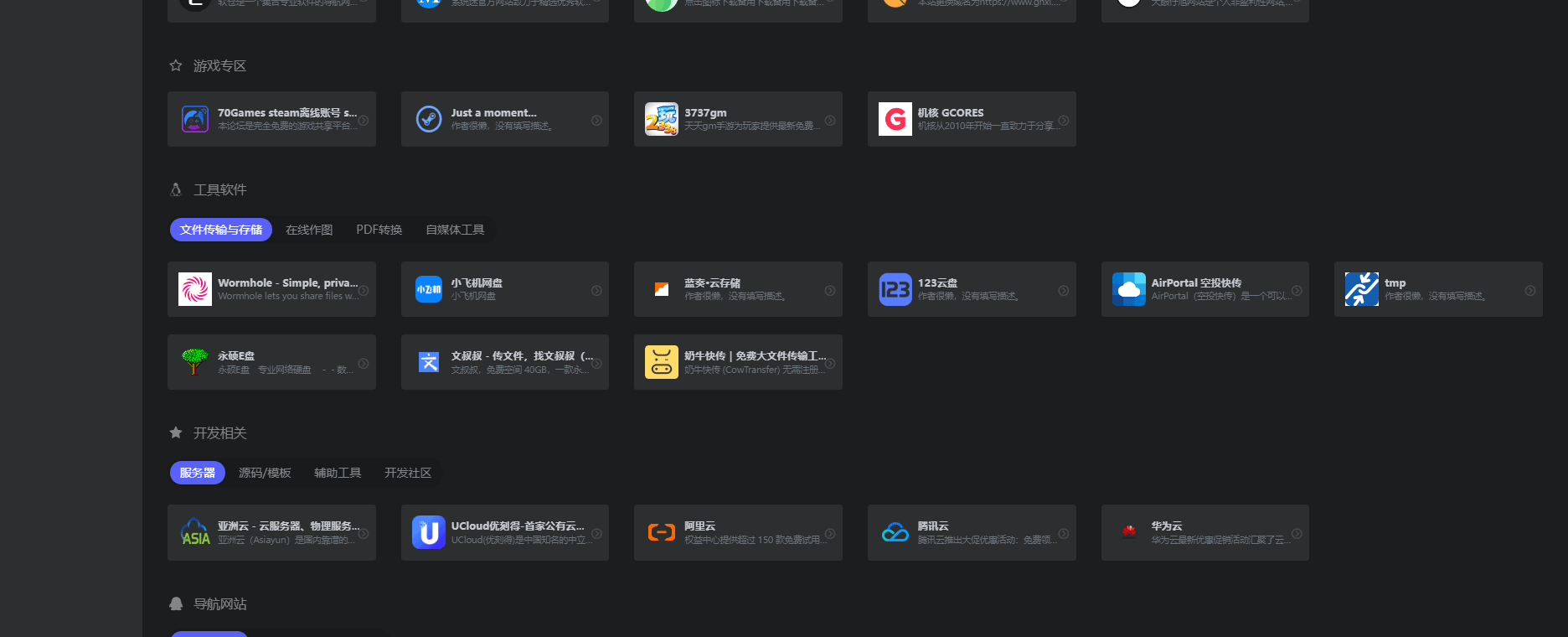Select the 服务器 tab
Viewport: 1568px width, 637px height.
click(198, 473)
